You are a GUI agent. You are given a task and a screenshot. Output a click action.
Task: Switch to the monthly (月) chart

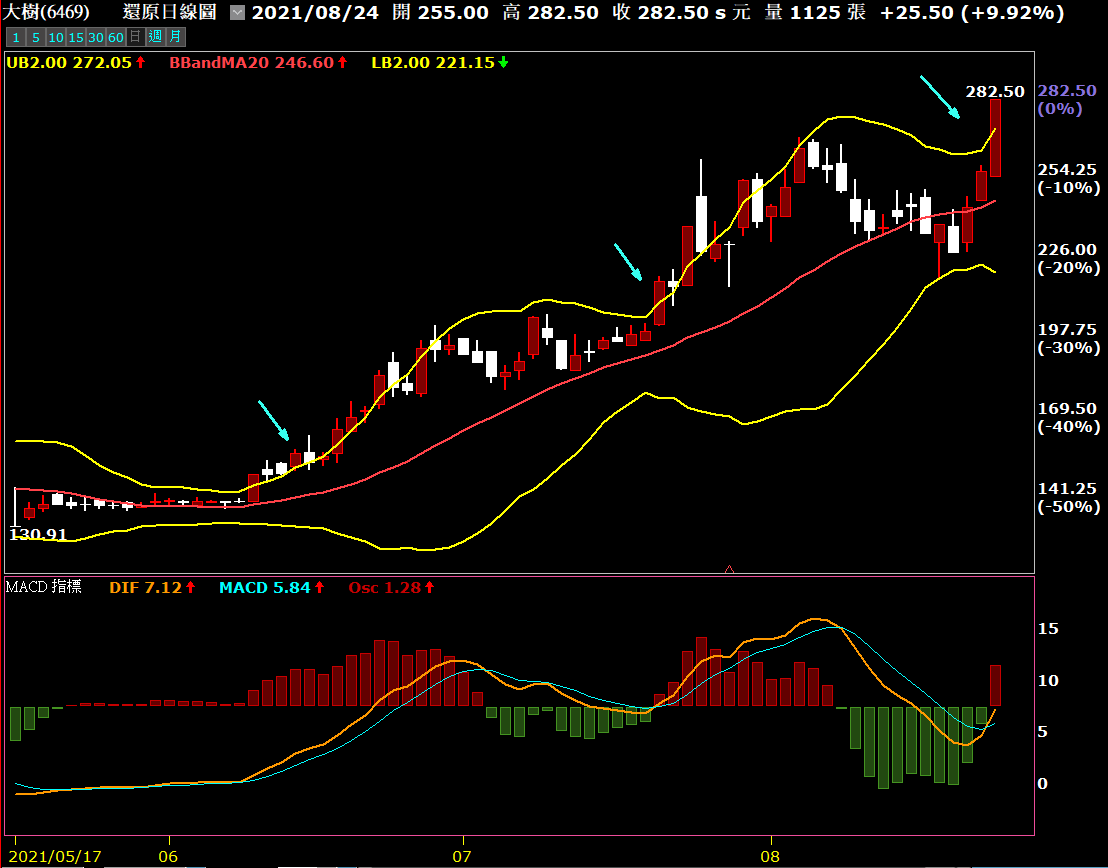[175, 37]
